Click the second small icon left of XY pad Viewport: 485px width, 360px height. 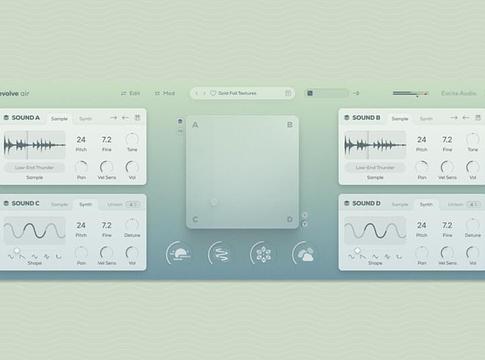point(180,132)
